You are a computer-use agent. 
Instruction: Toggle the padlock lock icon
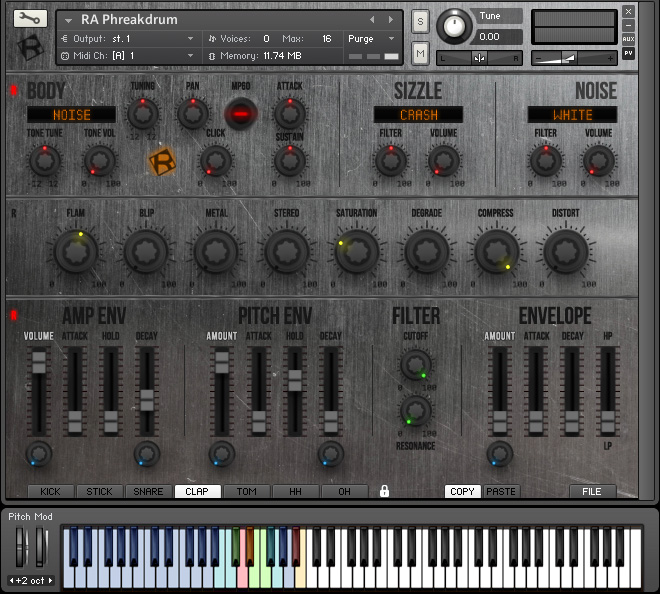click(x=384, y=491)
